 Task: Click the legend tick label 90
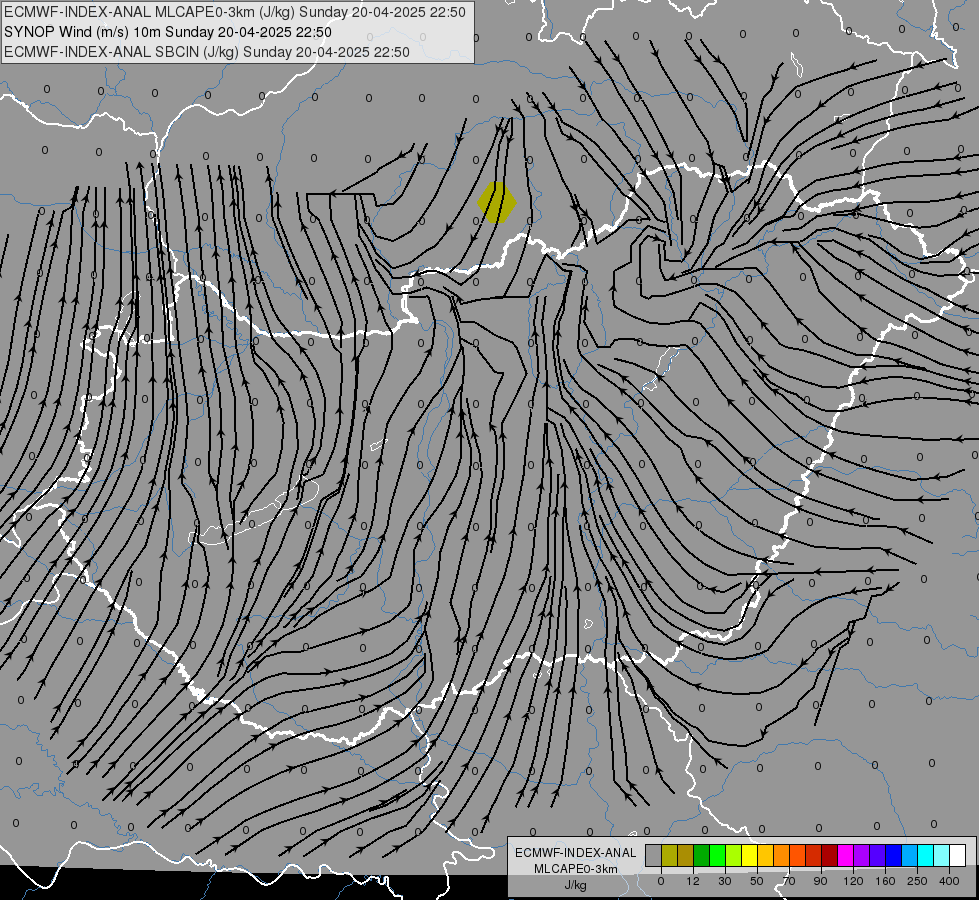coord(820,881)
